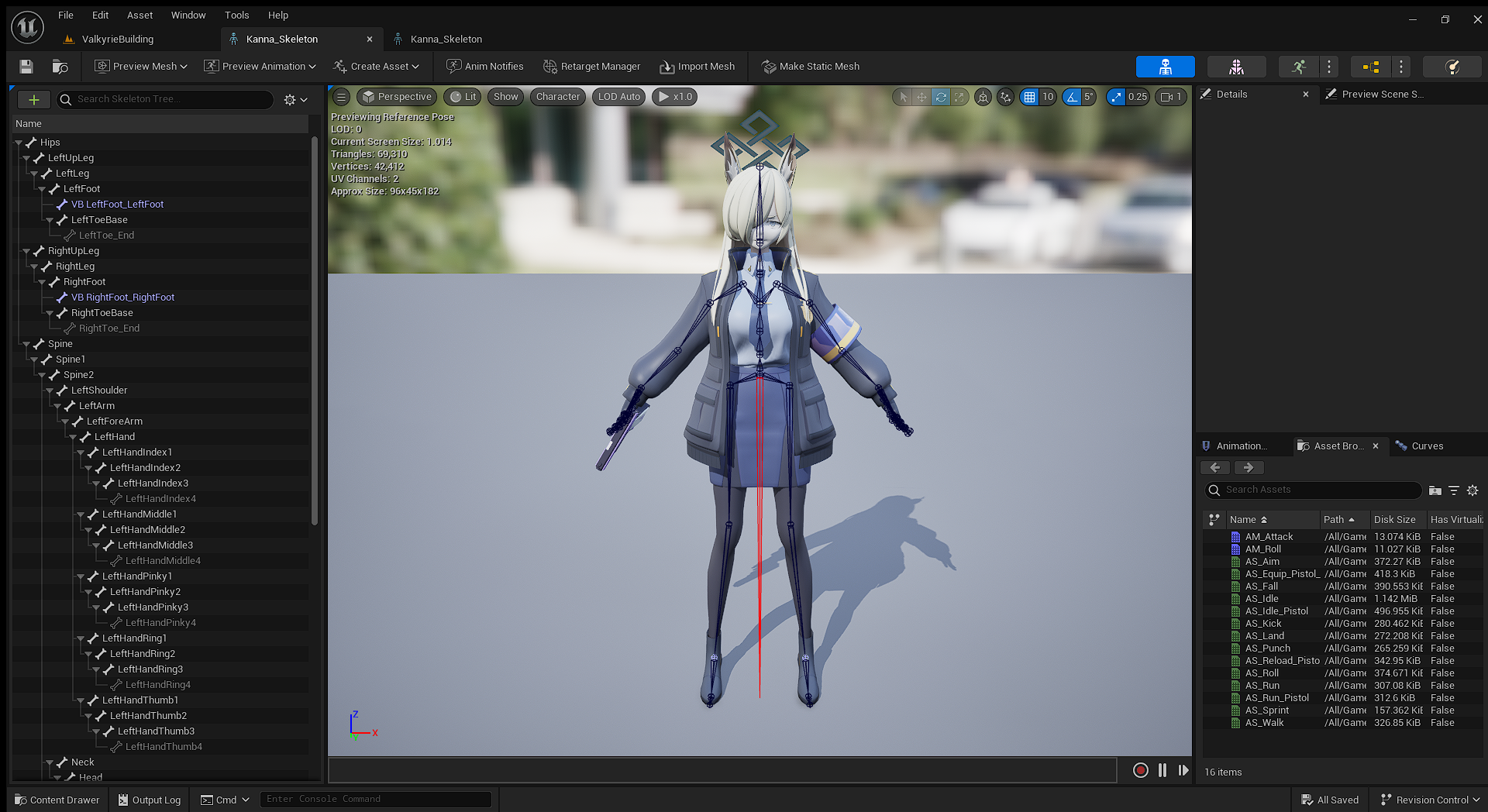Toggle grid snapping in viewport

(1029, 97)
